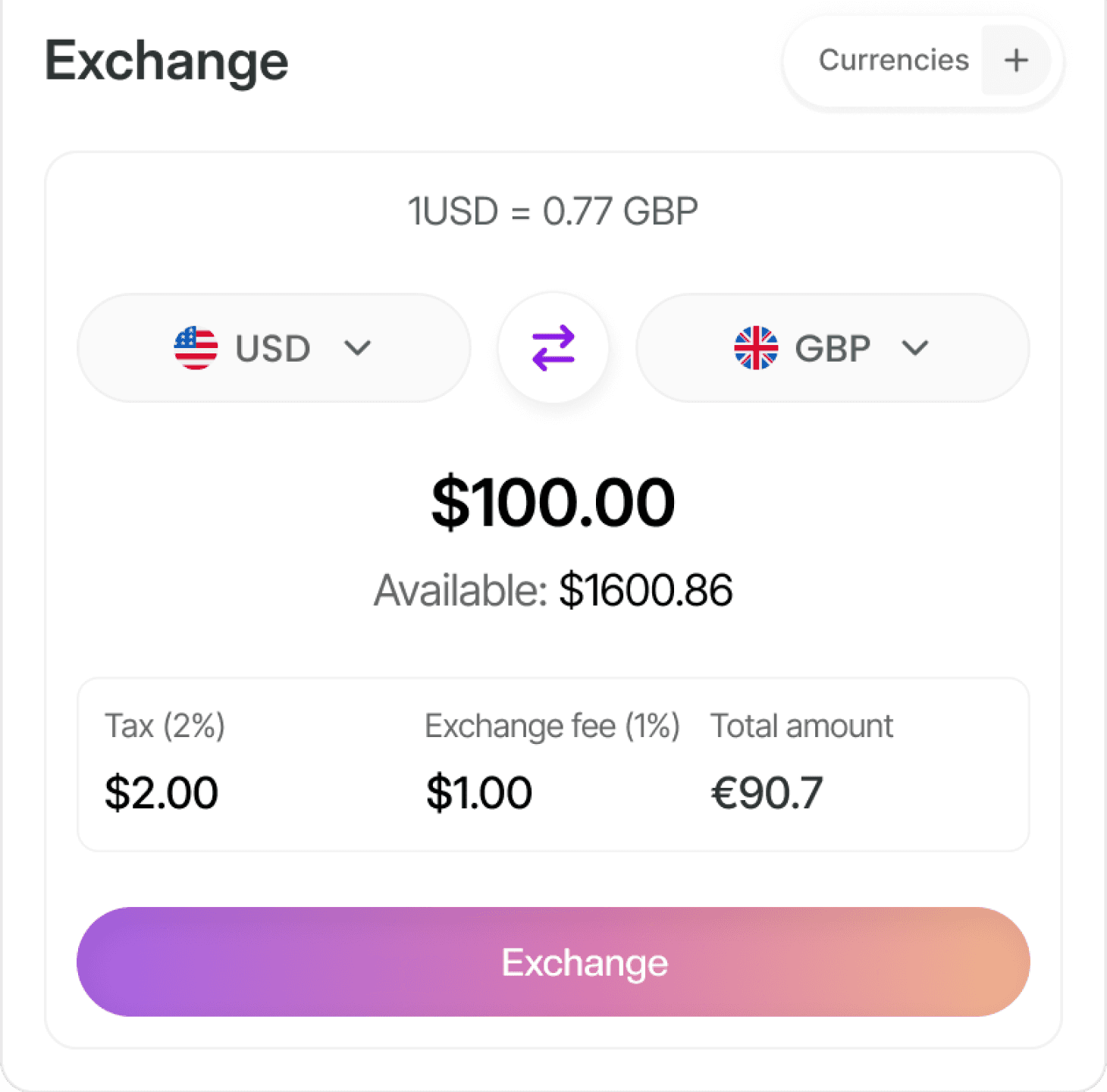Click the UK flag icon
The image size is (1107, 1092).
coord(756,348)
